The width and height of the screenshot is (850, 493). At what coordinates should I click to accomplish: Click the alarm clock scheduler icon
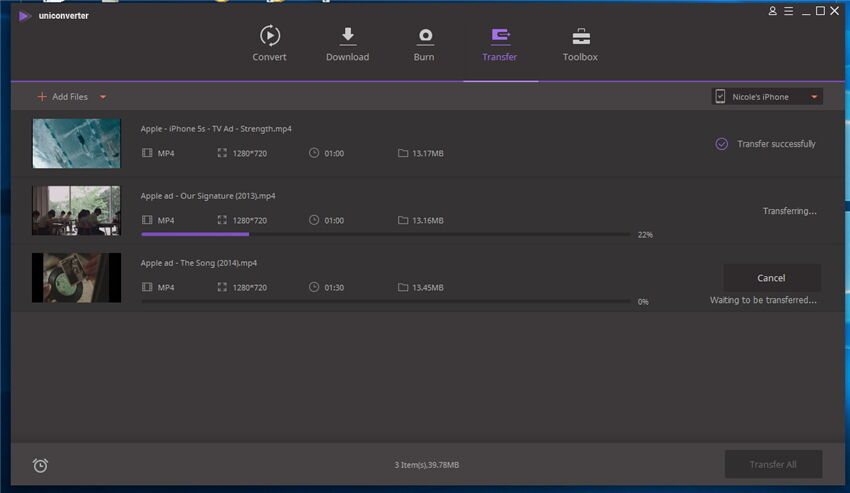coord(40,465)
